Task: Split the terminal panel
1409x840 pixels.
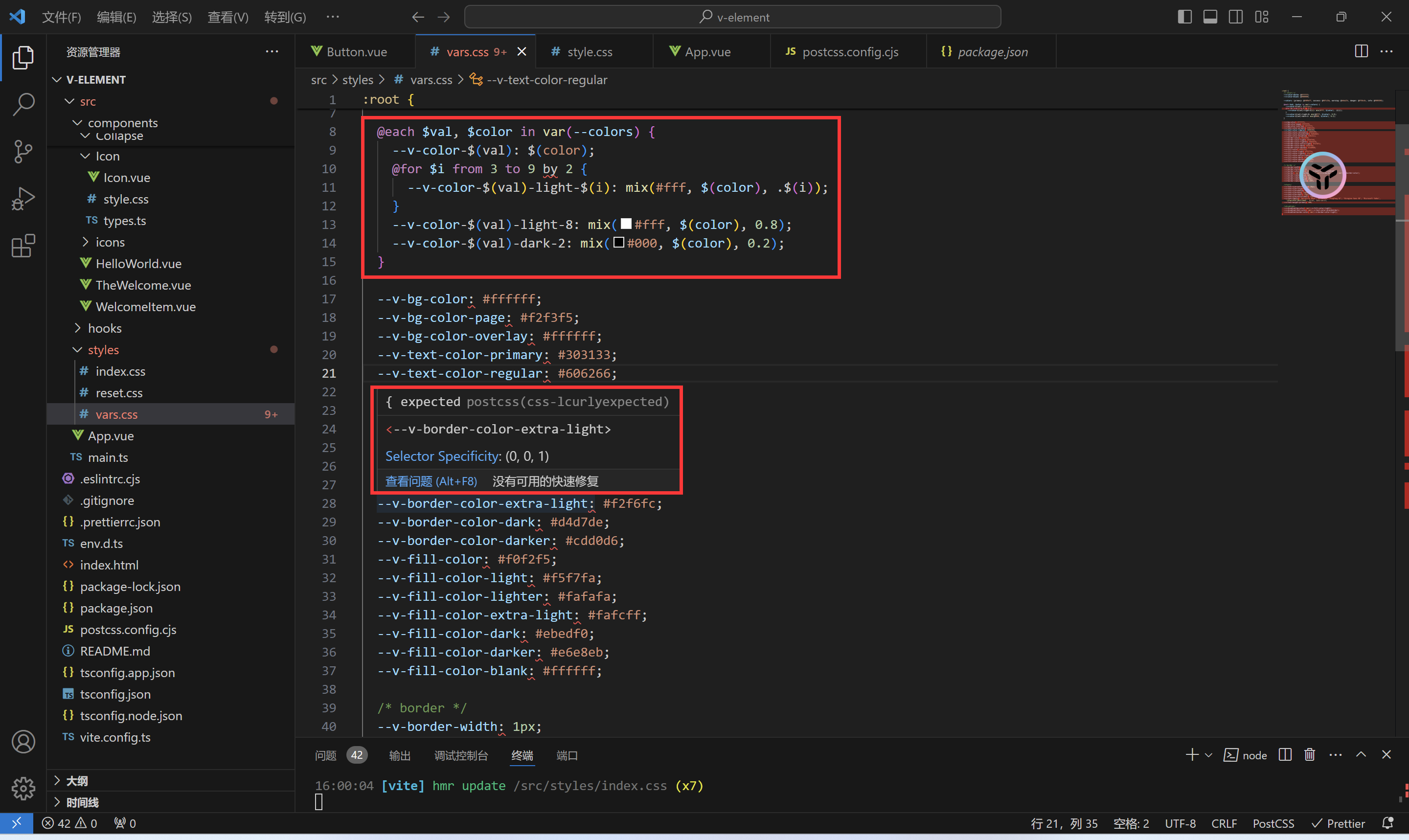Action: (x=1285, y=754)
